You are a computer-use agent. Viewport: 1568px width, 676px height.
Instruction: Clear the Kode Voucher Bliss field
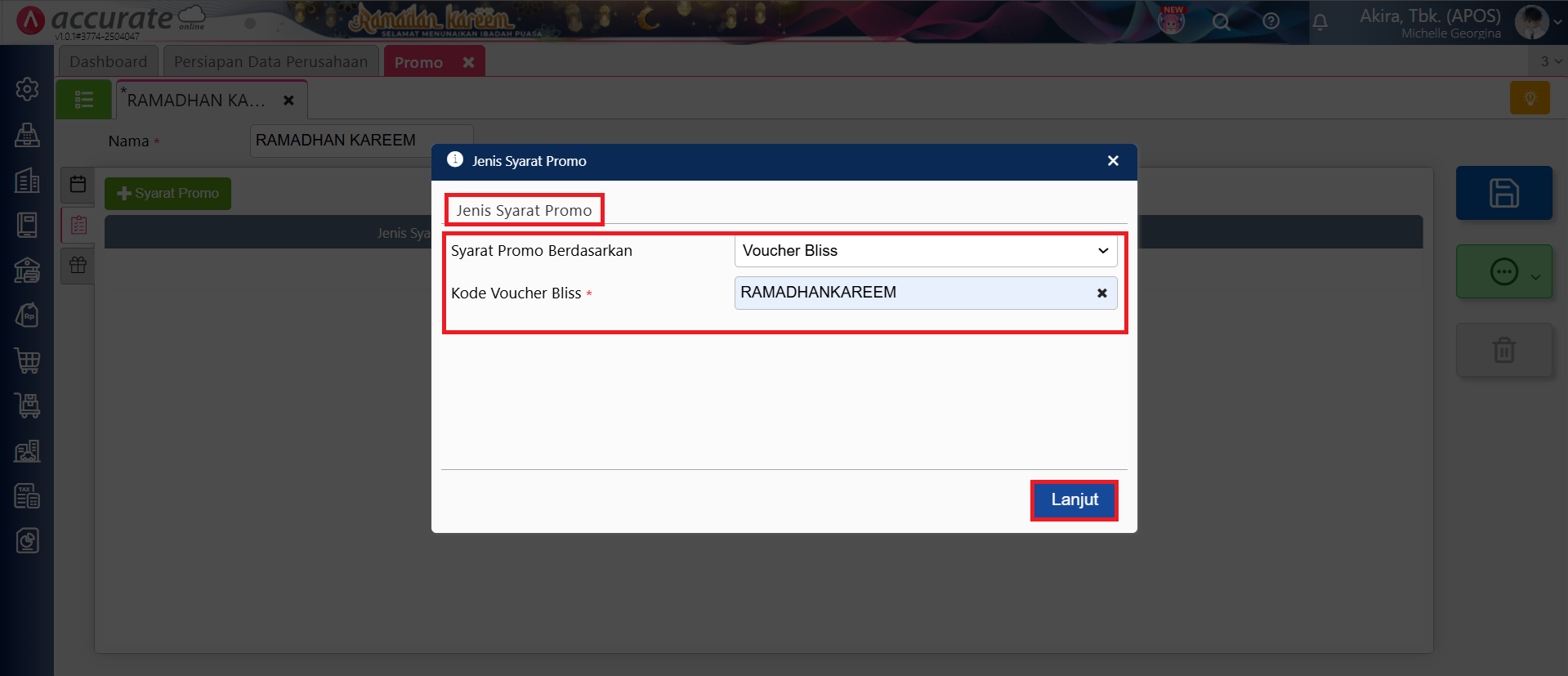pos(1101,293)
